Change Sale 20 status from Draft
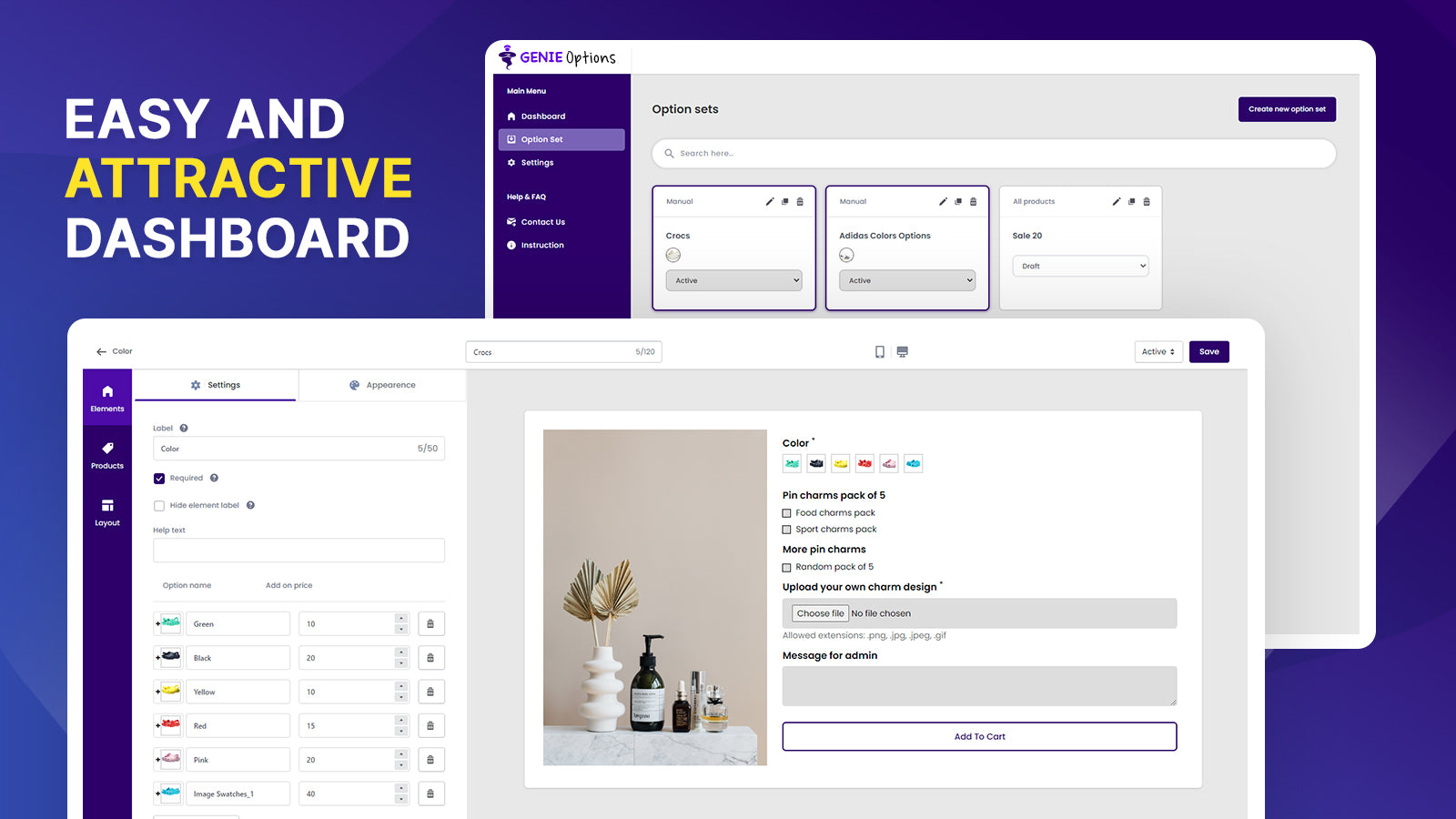 tap(1079, 266)
